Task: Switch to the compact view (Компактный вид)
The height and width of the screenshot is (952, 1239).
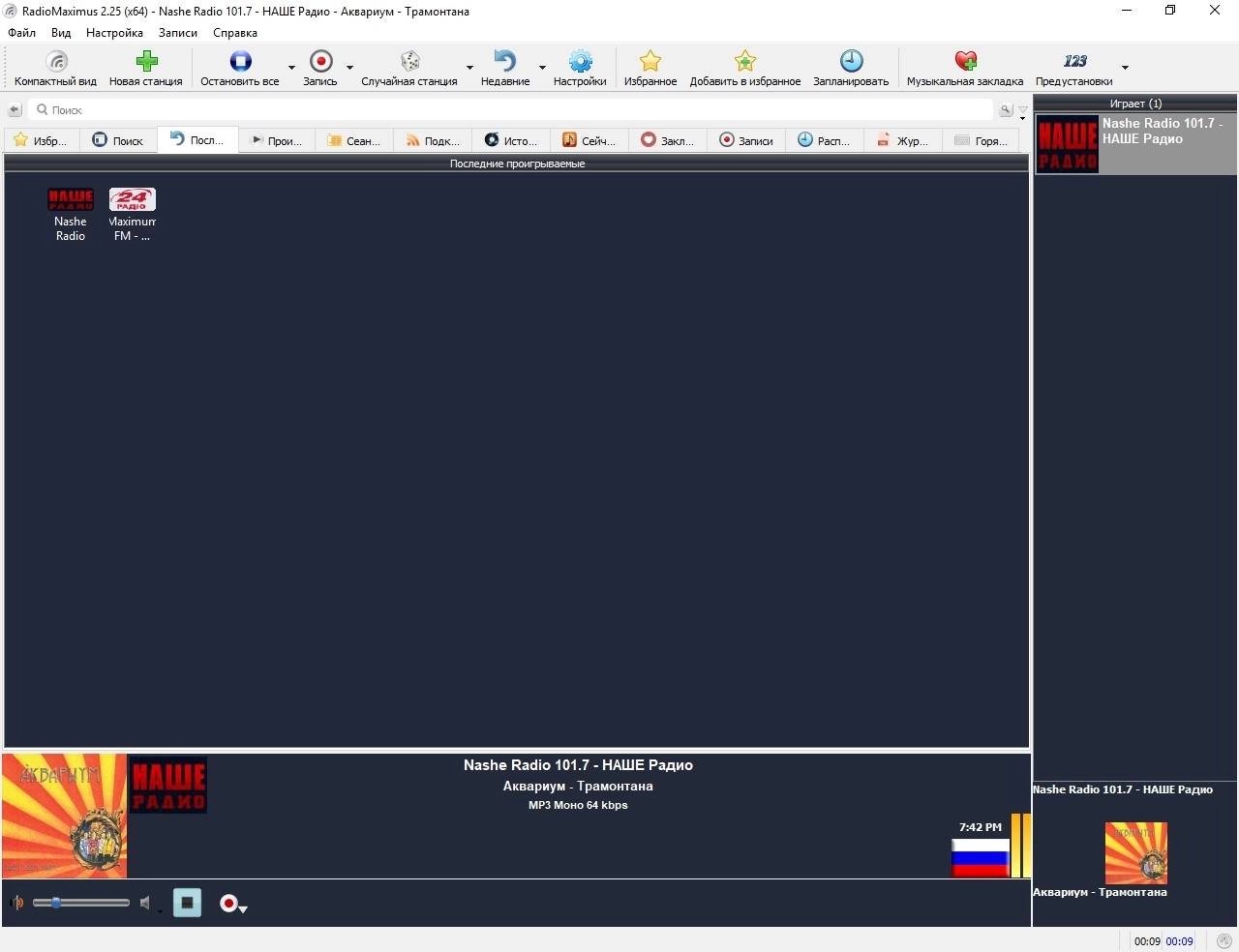Action: [x=55, y=69]
